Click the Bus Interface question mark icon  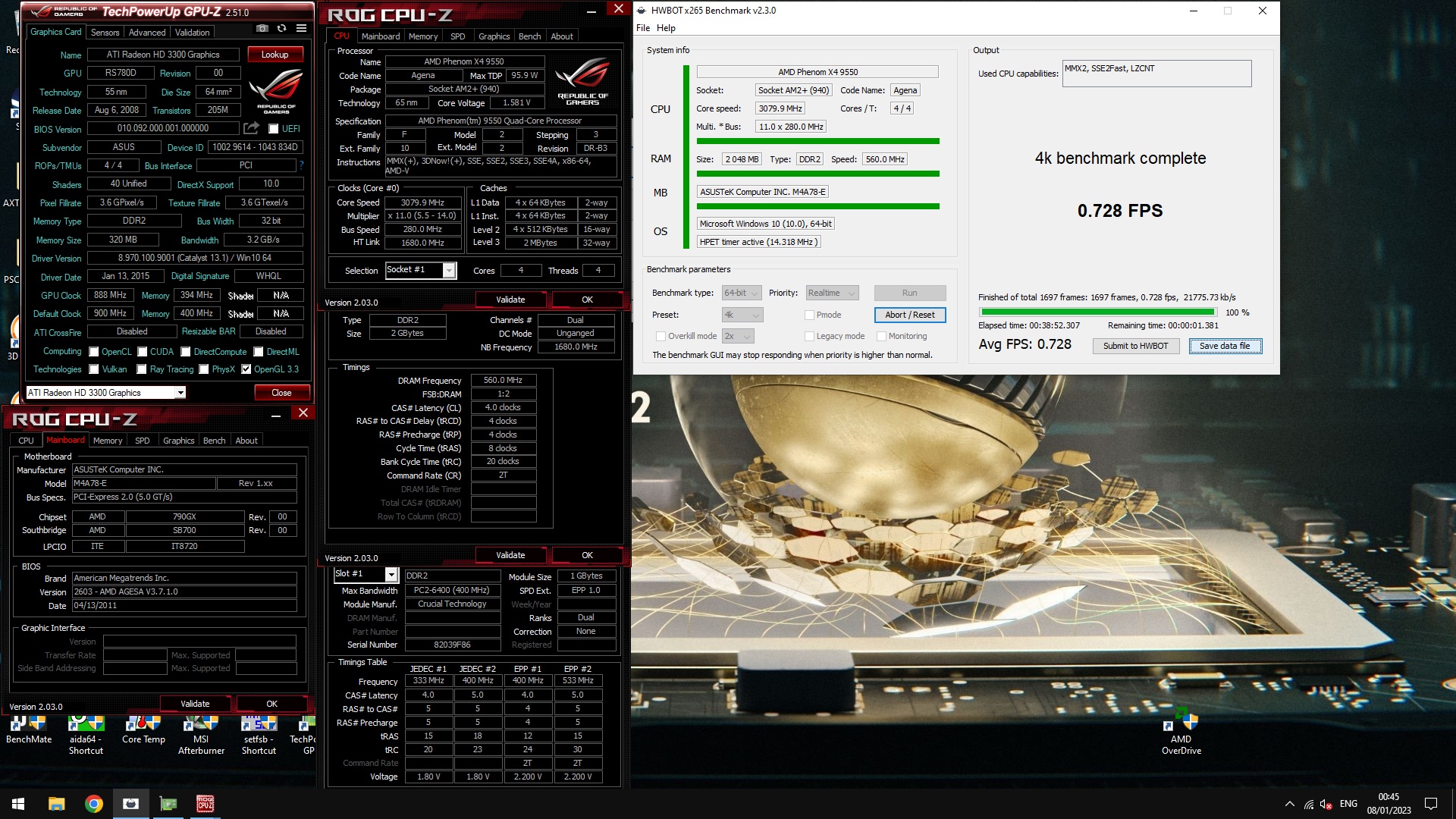point(301,165)
